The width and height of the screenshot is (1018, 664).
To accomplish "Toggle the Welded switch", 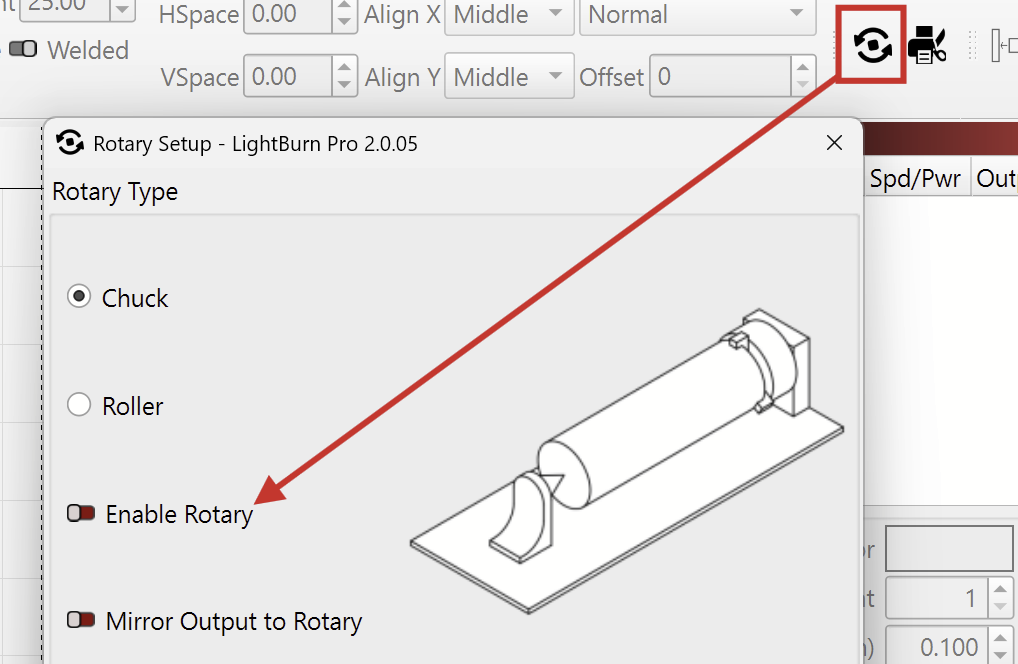I will [x=23, y=49].
